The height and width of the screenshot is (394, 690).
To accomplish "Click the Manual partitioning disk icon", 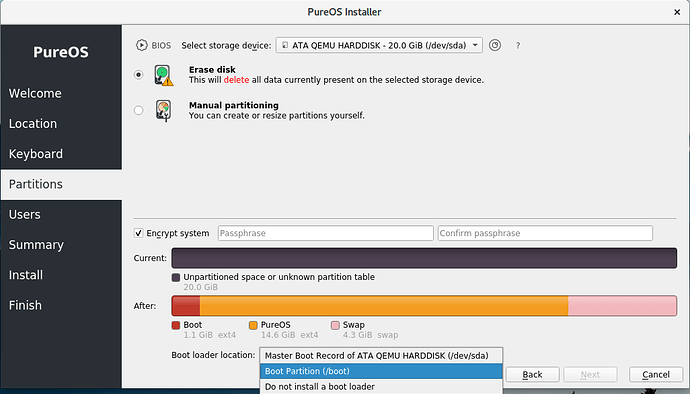I will [x=164, y=110].
